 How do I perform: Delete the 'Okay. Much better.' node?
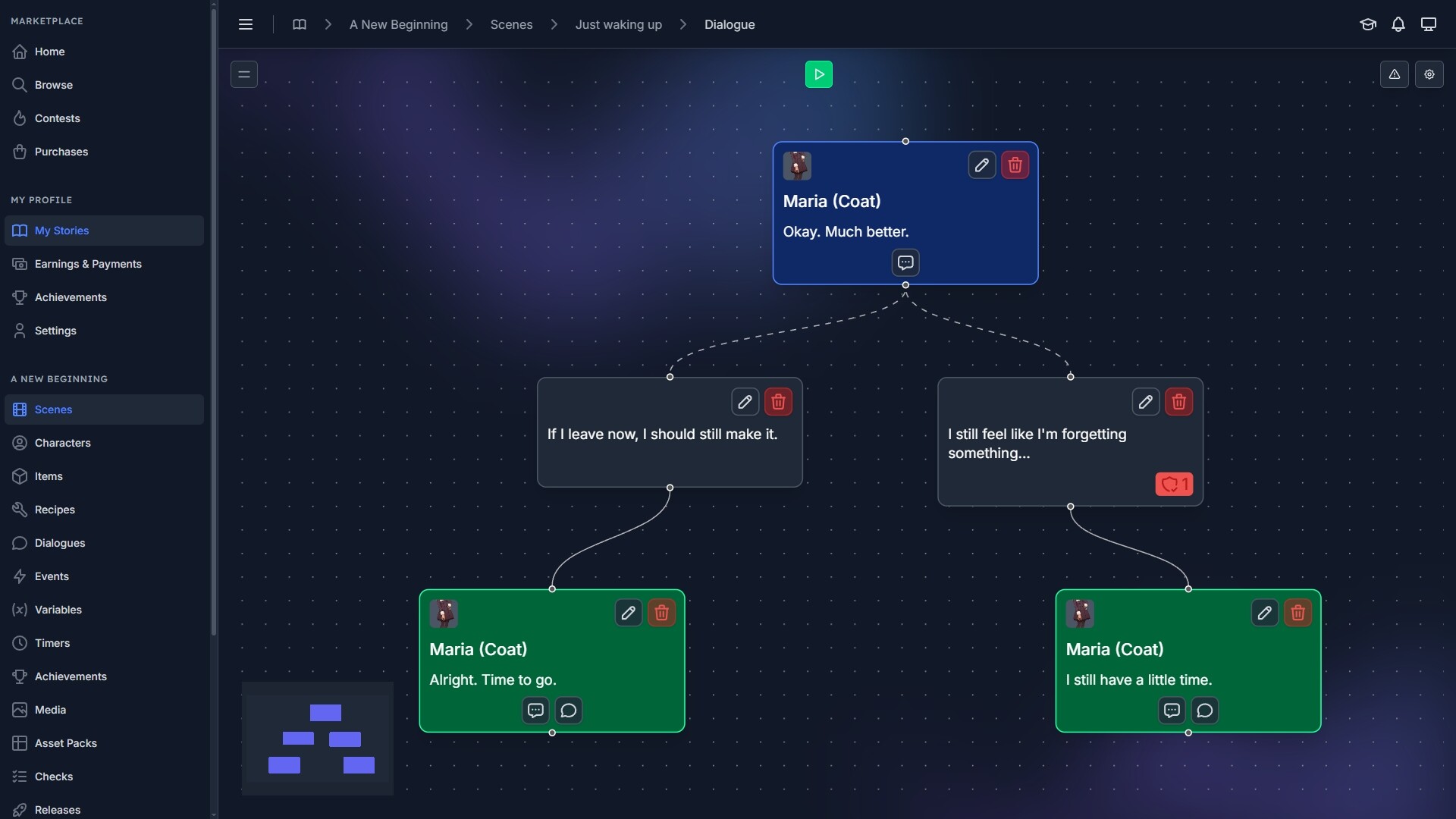tap(1015, 165)
